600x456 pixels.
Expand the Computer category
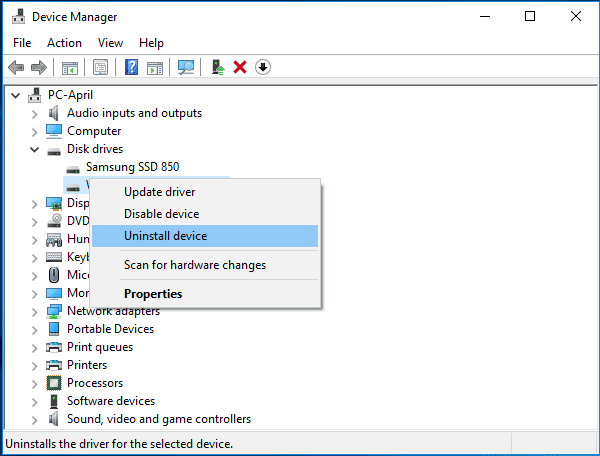(x=34, y=132)
